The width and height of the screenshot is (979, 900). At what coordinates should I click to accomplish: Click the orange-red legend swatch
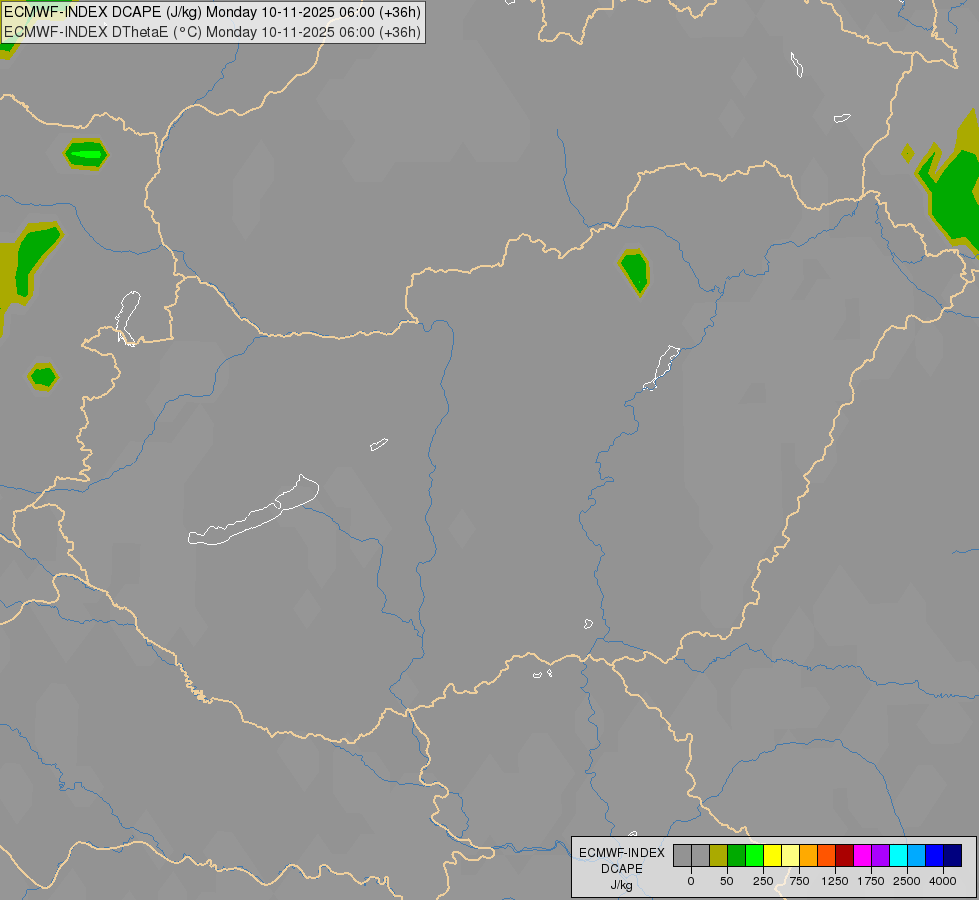(827, 856)
